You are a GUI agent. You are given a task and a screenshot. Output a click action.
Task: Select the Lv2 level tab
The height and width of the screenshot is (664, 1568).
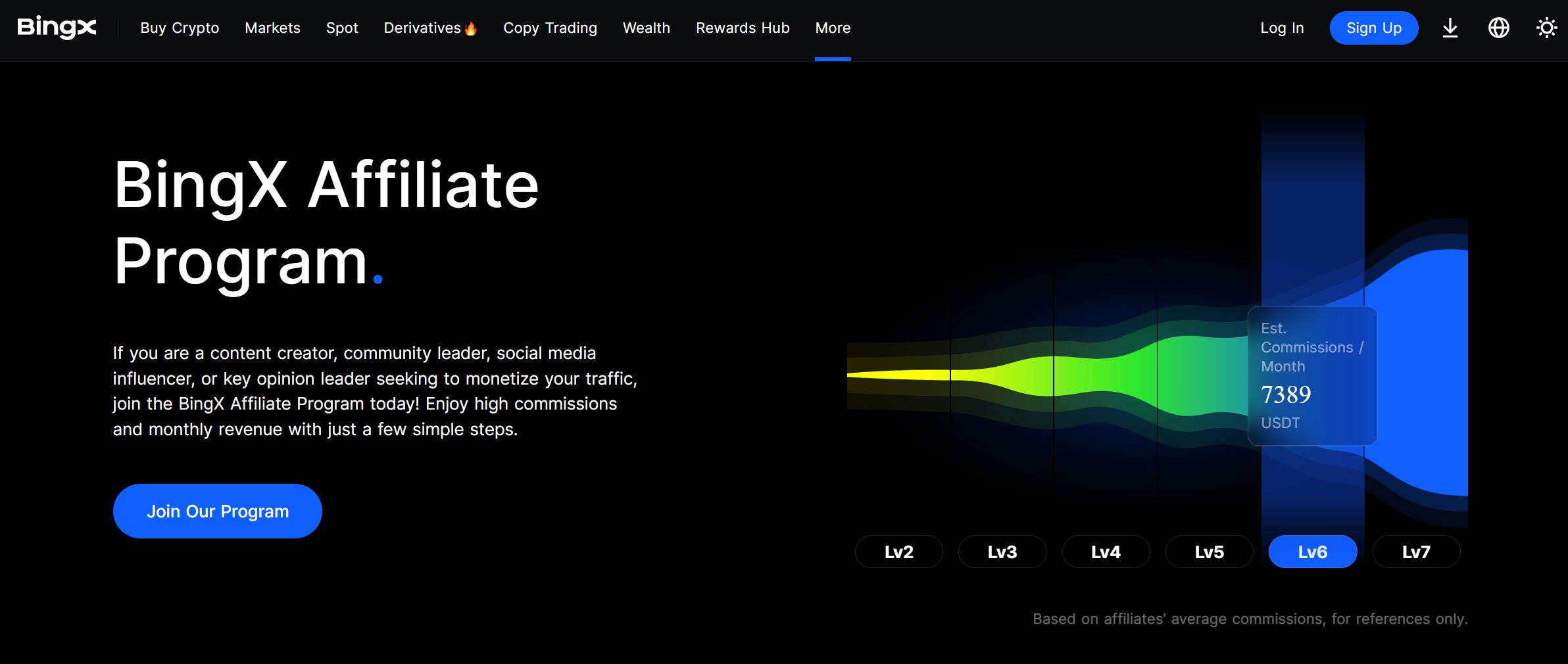(x=899, y=552)
